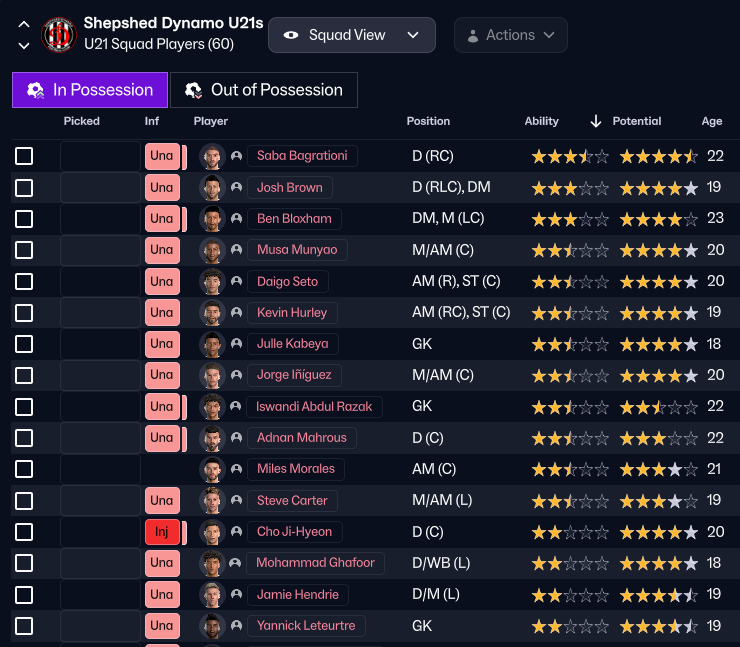Sort by the Age column header
The image size is (740, 647).
[712, 121]
